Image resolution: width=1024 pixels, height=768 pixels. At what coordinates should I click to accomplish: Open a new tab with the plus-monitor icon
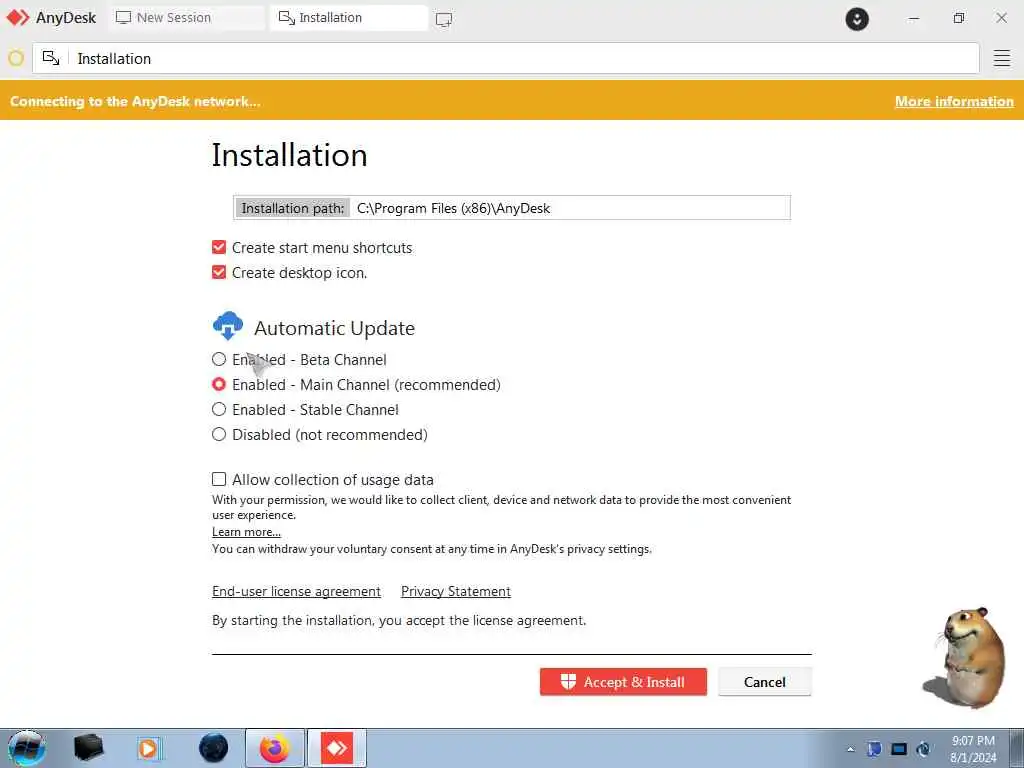[x=444, y=19]
